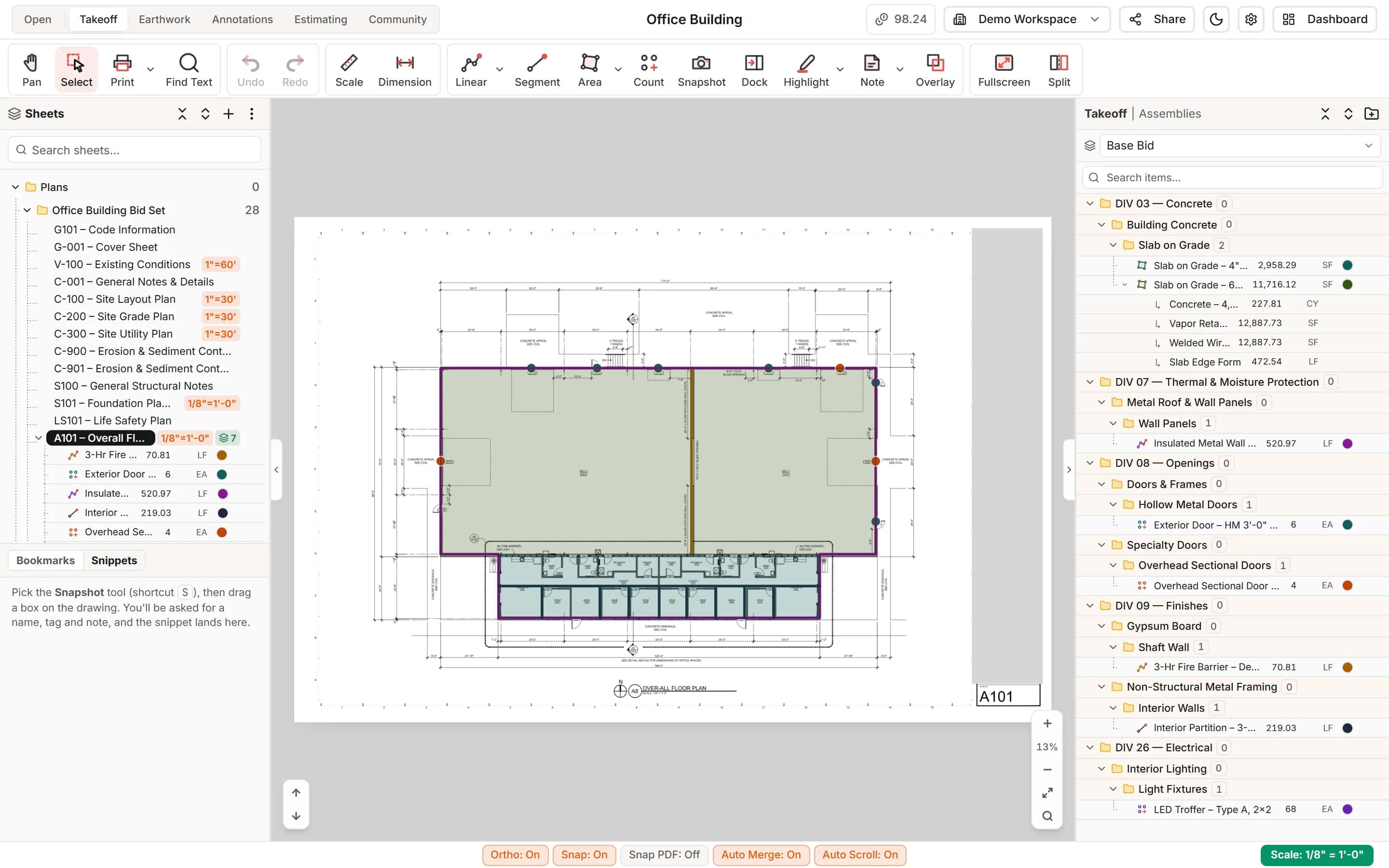Select the Highlight marker tool
Screen dimensions: 1389x868
[806, 70]
